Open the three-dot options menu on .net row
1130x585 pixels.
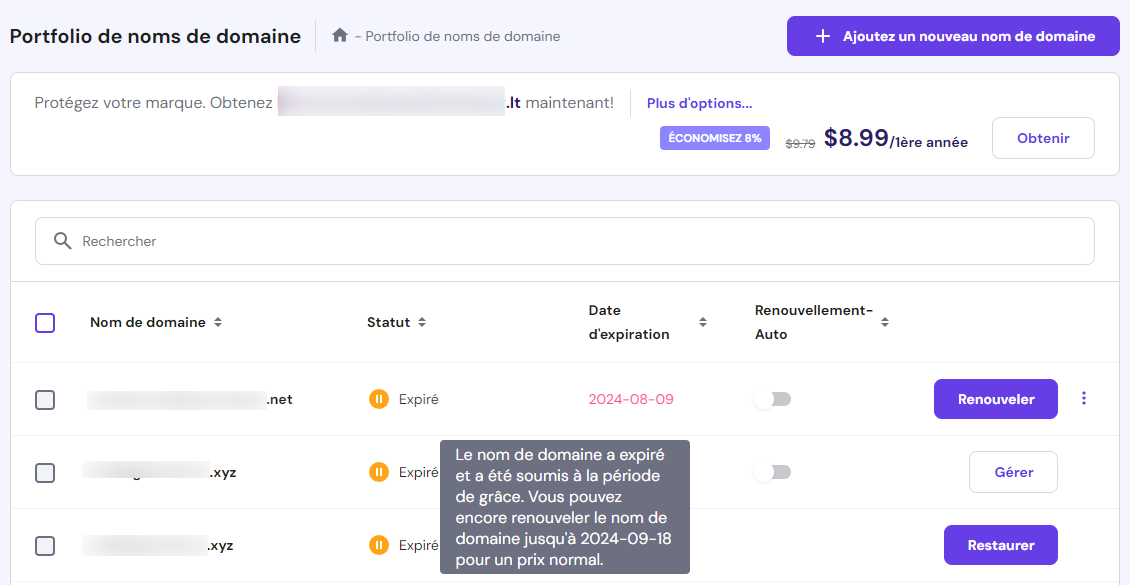(x=1084, y=398)
